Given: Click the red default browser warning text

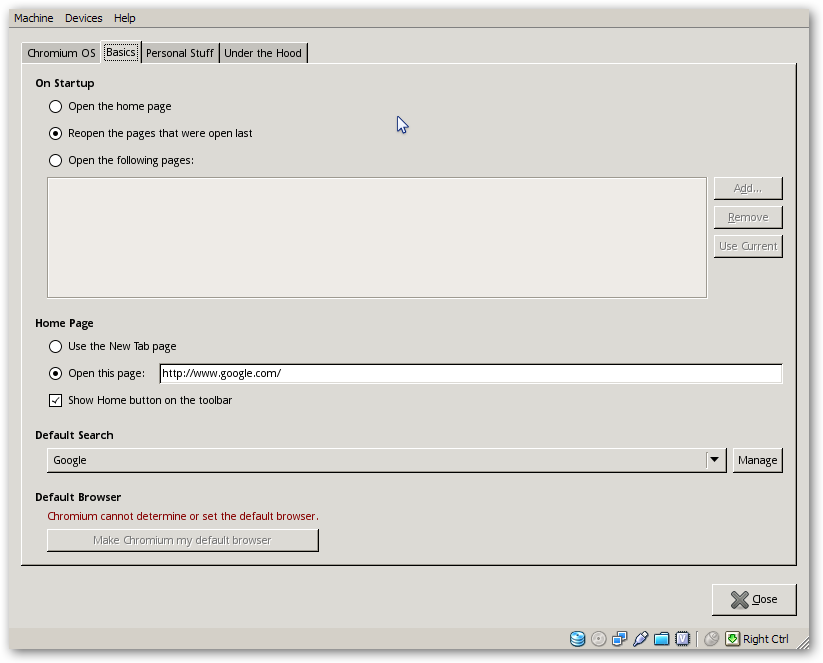Looking at the screenshot, I should pyautogui.click(x=183, y=516).
